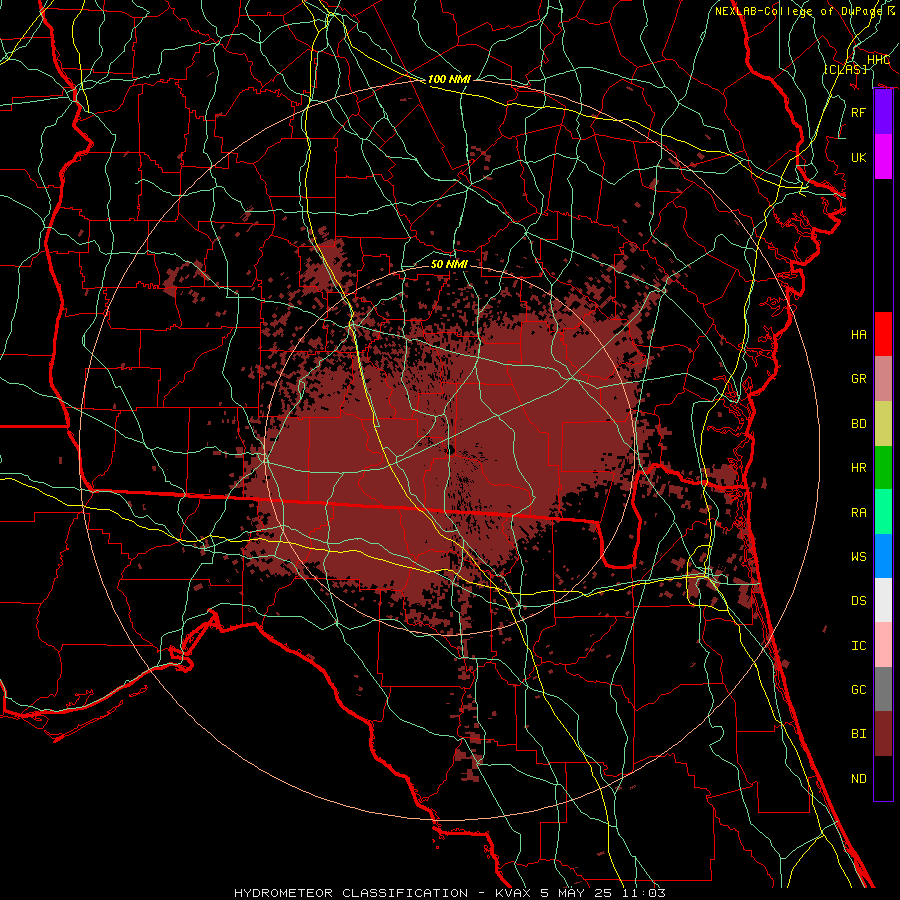Click the 50 NMI range ring label
The width and height of the screenshot is (900, 900).
[449, 264]
